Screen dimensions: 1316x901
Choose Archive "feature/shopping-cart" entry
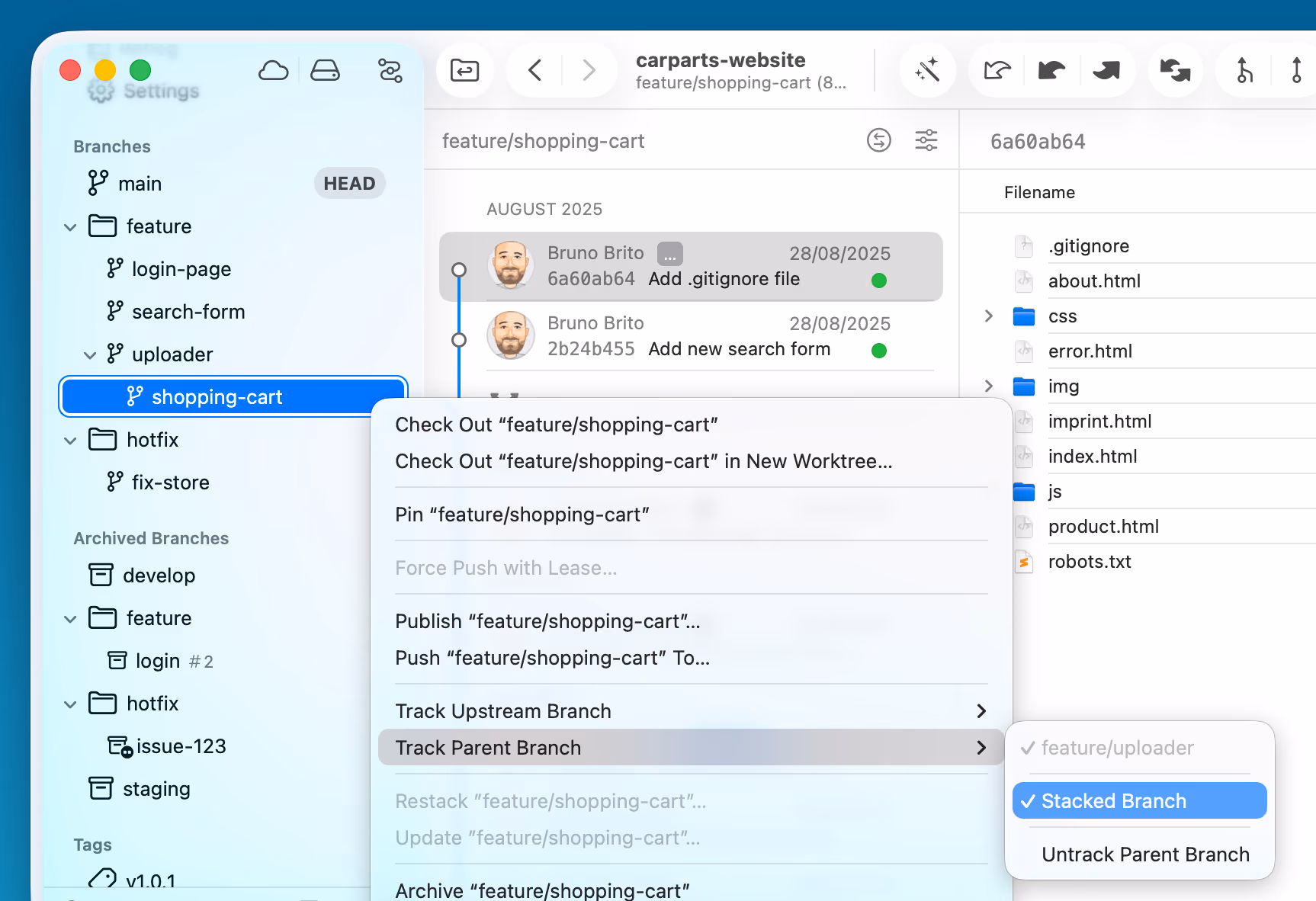[692, 890]
